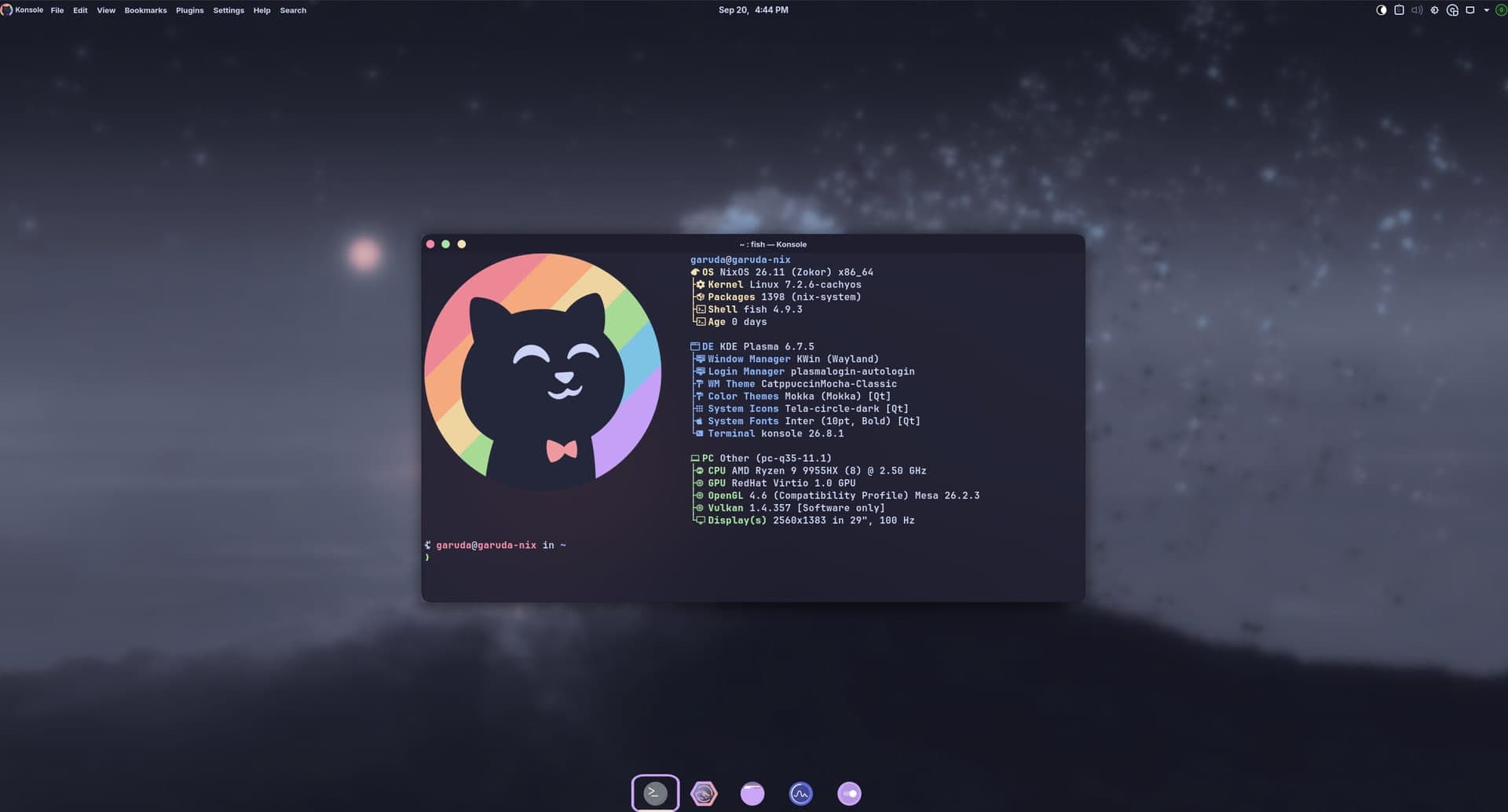Click the 'Terminal konsole 26.8.1' line
Viewport: 1508px width, 812px height.
point(769,433)
